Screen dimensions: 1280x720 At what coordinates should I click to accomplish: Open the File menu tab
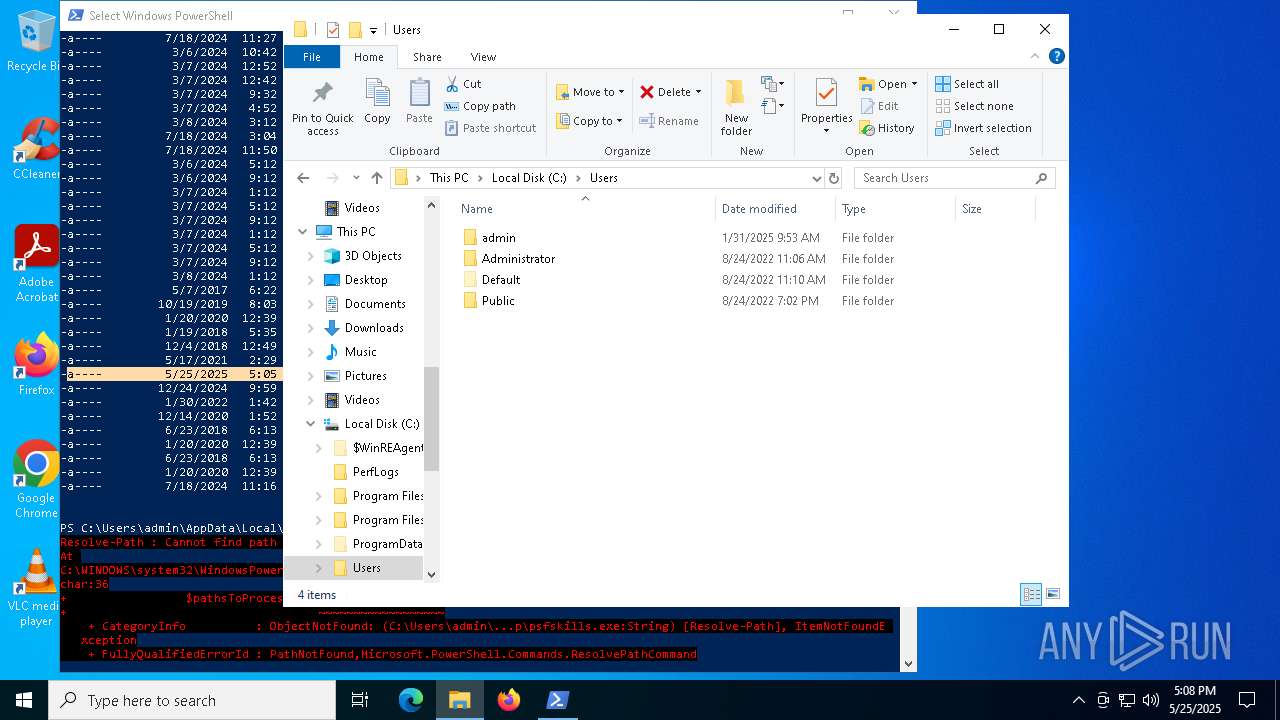312,57
